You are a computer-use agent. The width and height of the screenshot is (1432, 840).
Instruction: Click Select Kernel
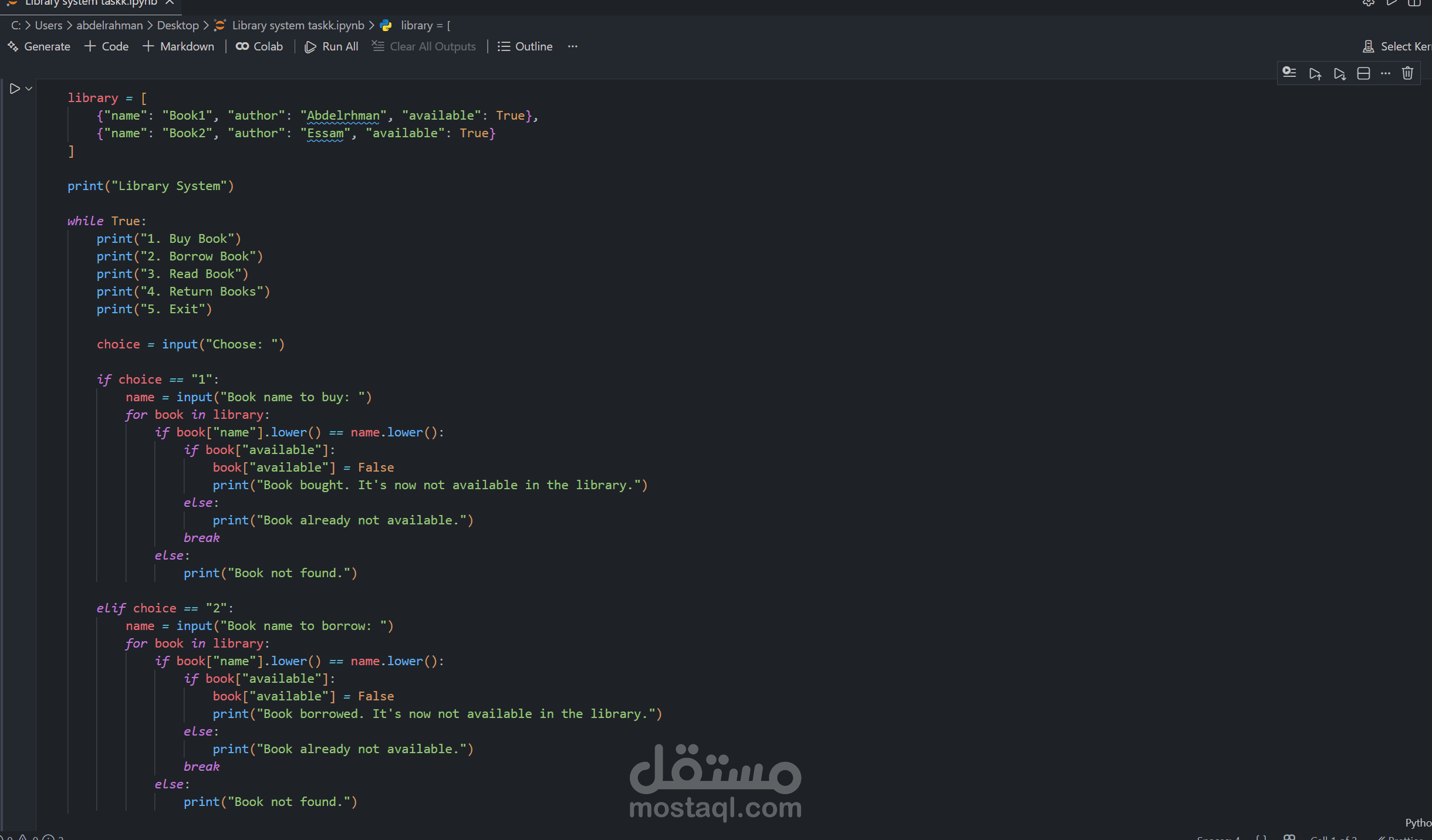(x=1397, y=46)
